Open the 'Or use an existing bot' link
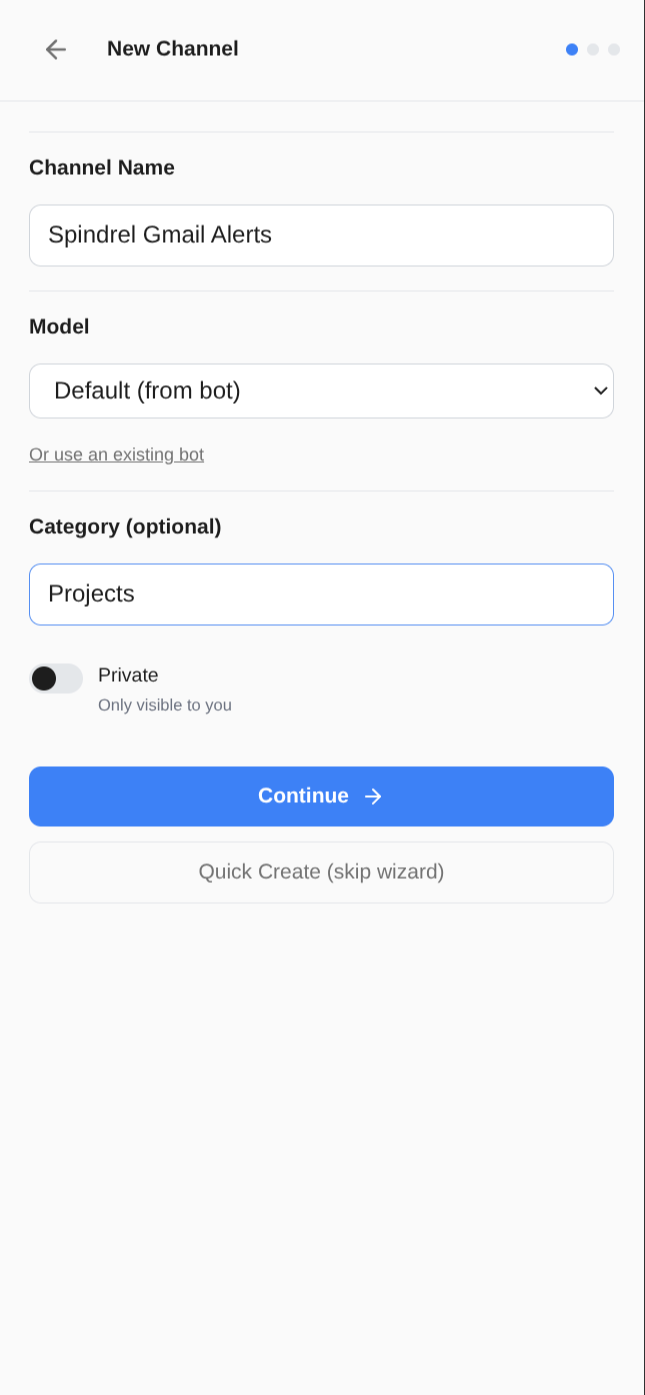 (116, 454)
